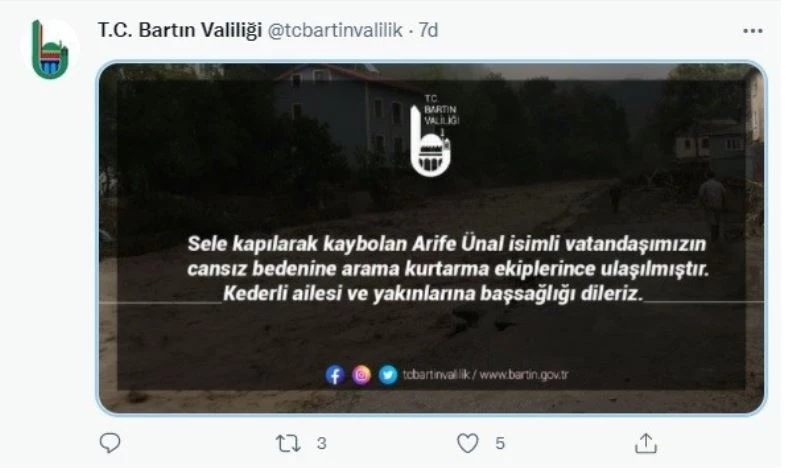Open the three-dot more options menu

pos(753,31)
